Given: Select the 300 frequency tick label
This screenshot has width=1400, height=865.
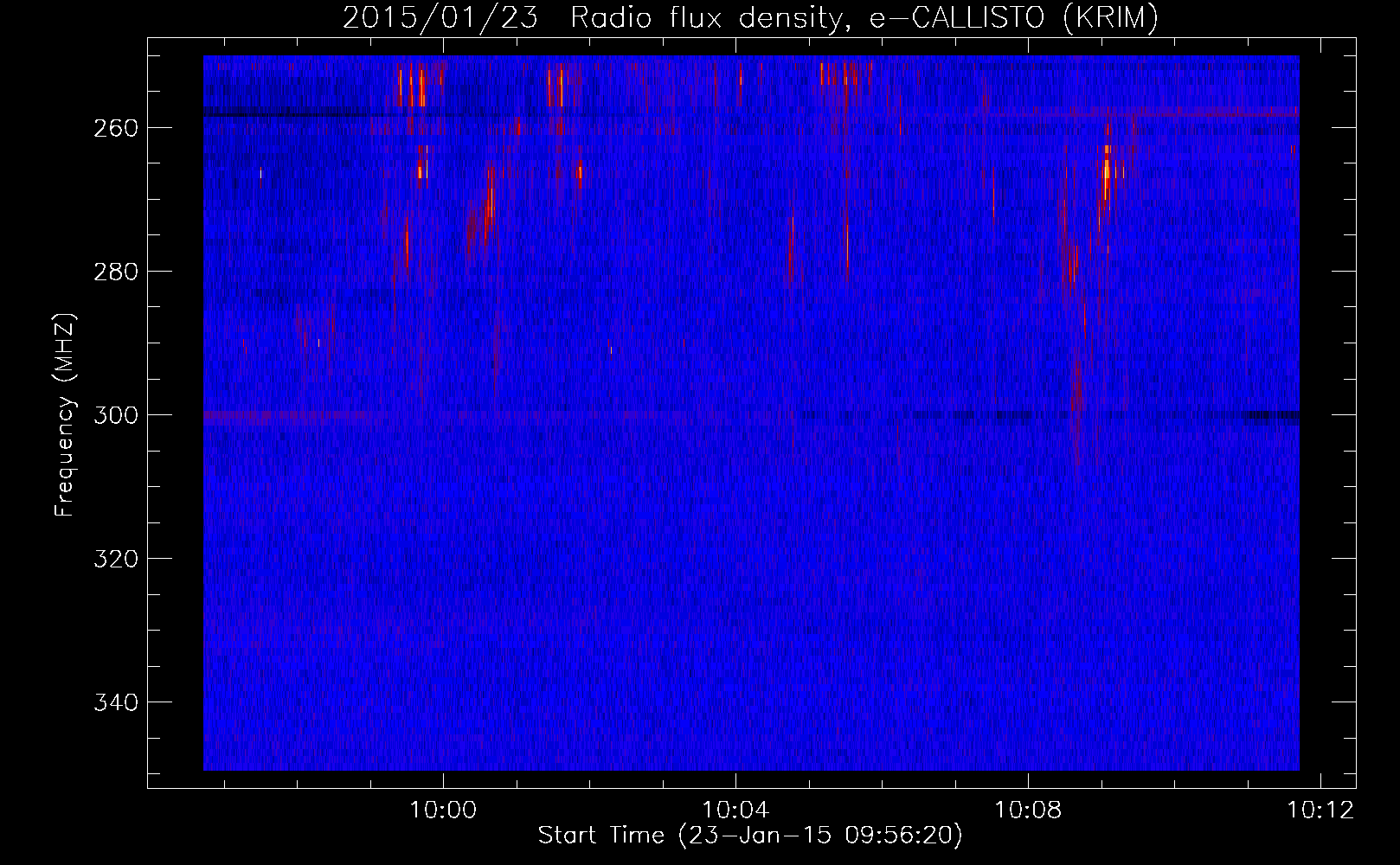Looking at the screenshot, I should click(x=115, y=415).
